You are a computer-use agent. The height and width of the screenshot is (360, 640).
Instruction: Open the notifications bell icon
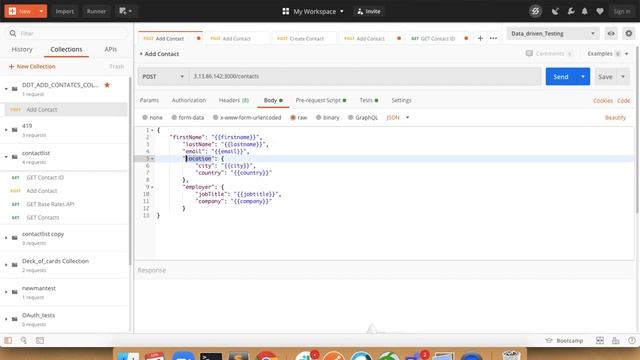[584, 11]
